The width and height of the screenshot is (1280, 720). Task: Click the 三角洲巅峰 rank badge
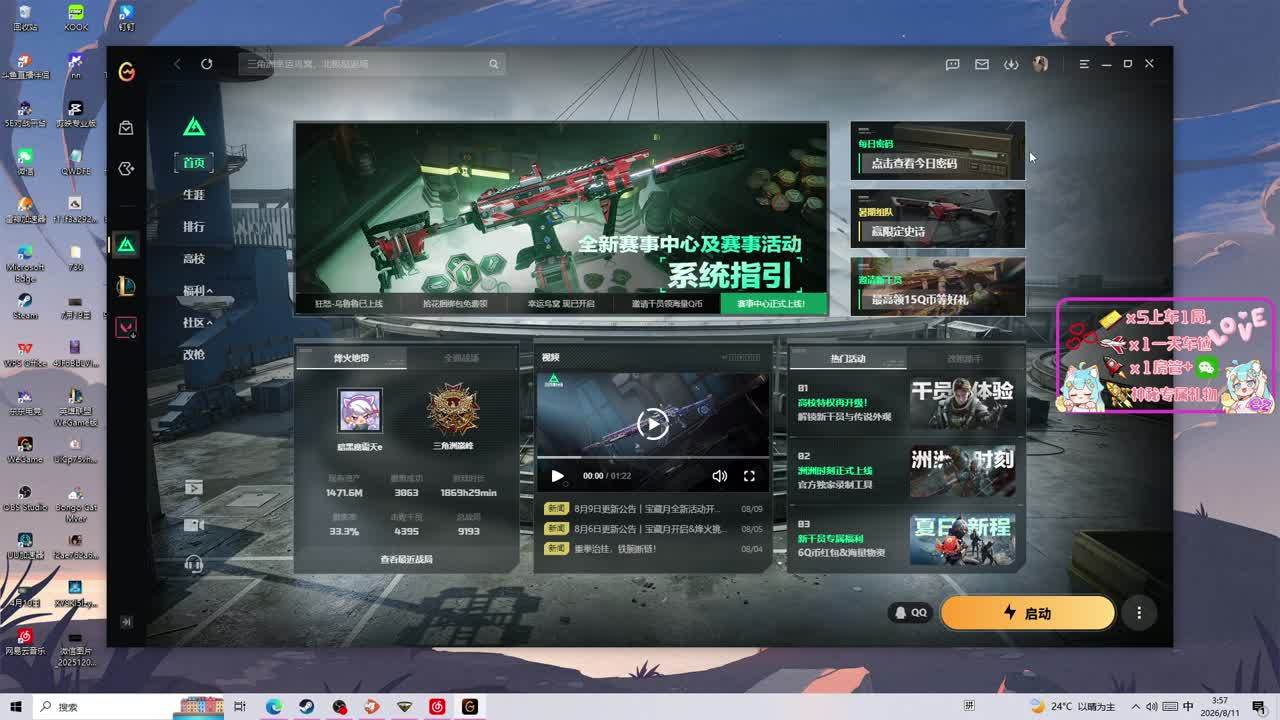tap(453, 410)
